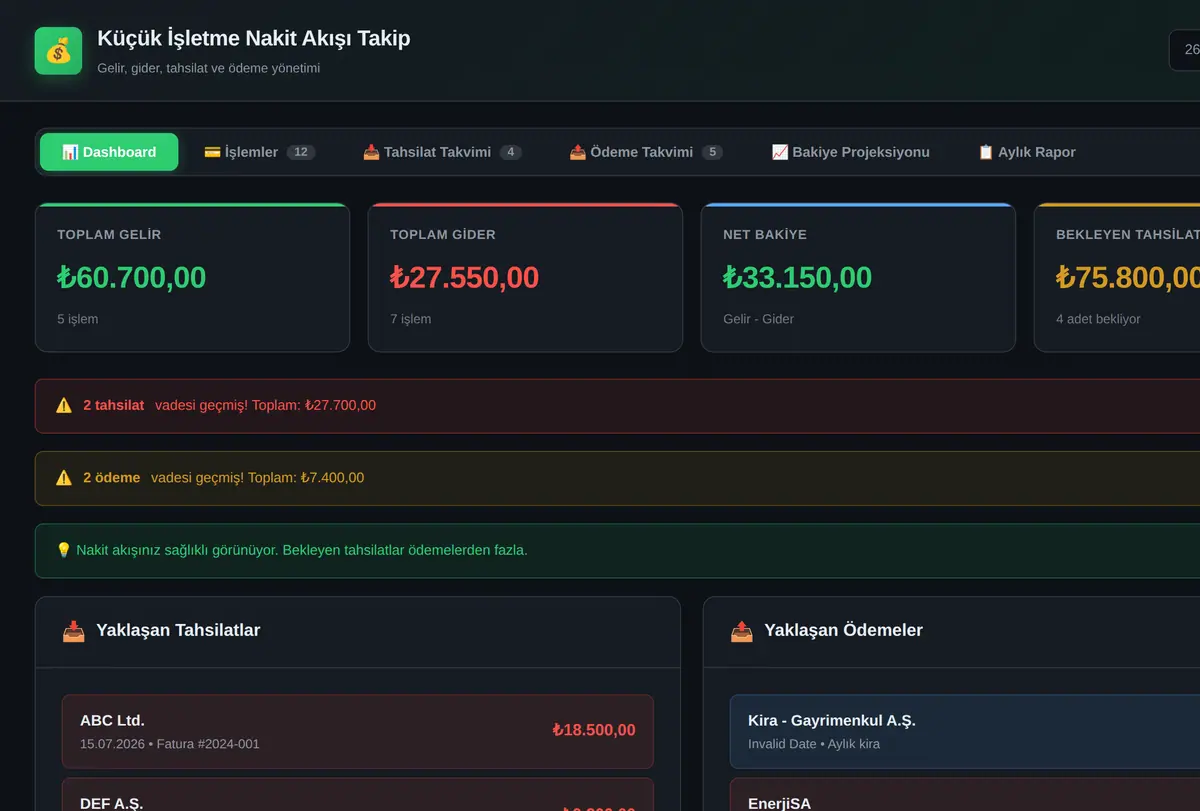Switch to the İşlemler tab
1200x811 pixels.
[259, 152]
